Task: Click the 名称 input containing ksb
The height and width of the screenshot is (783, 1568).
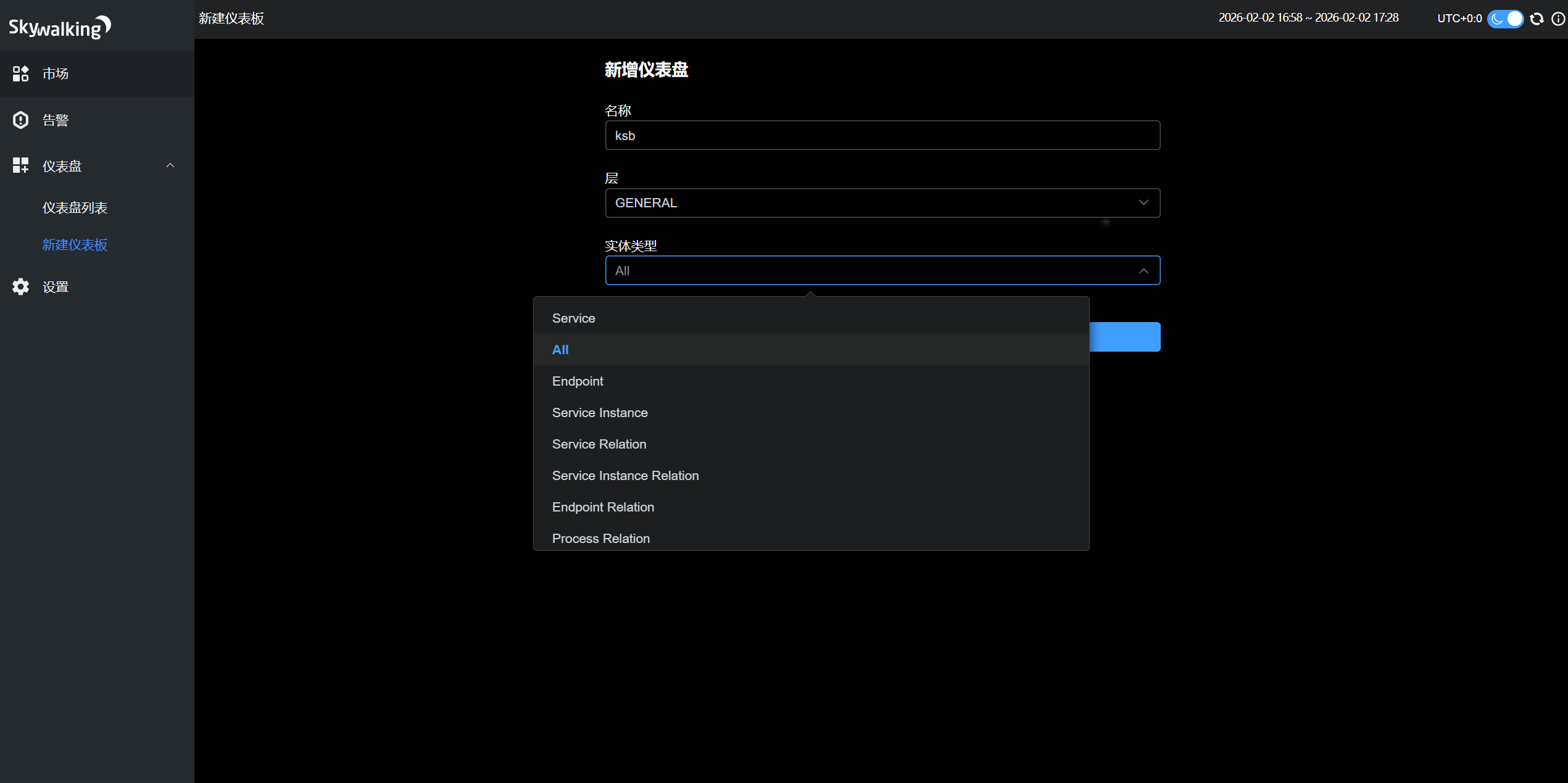Action: click(x=882, y=135)
